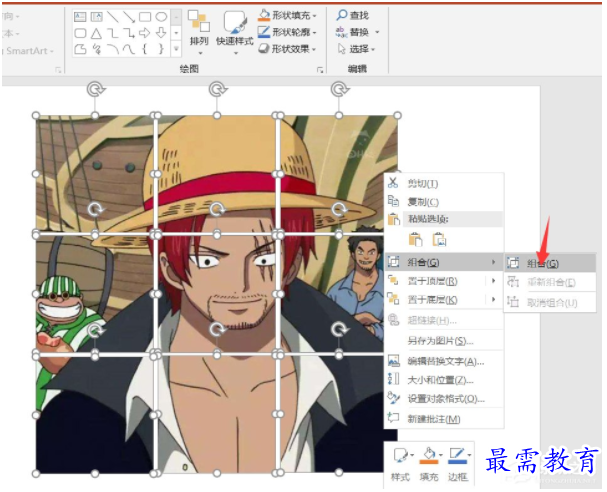Insert the right block arrow shape

coord(145,33)
